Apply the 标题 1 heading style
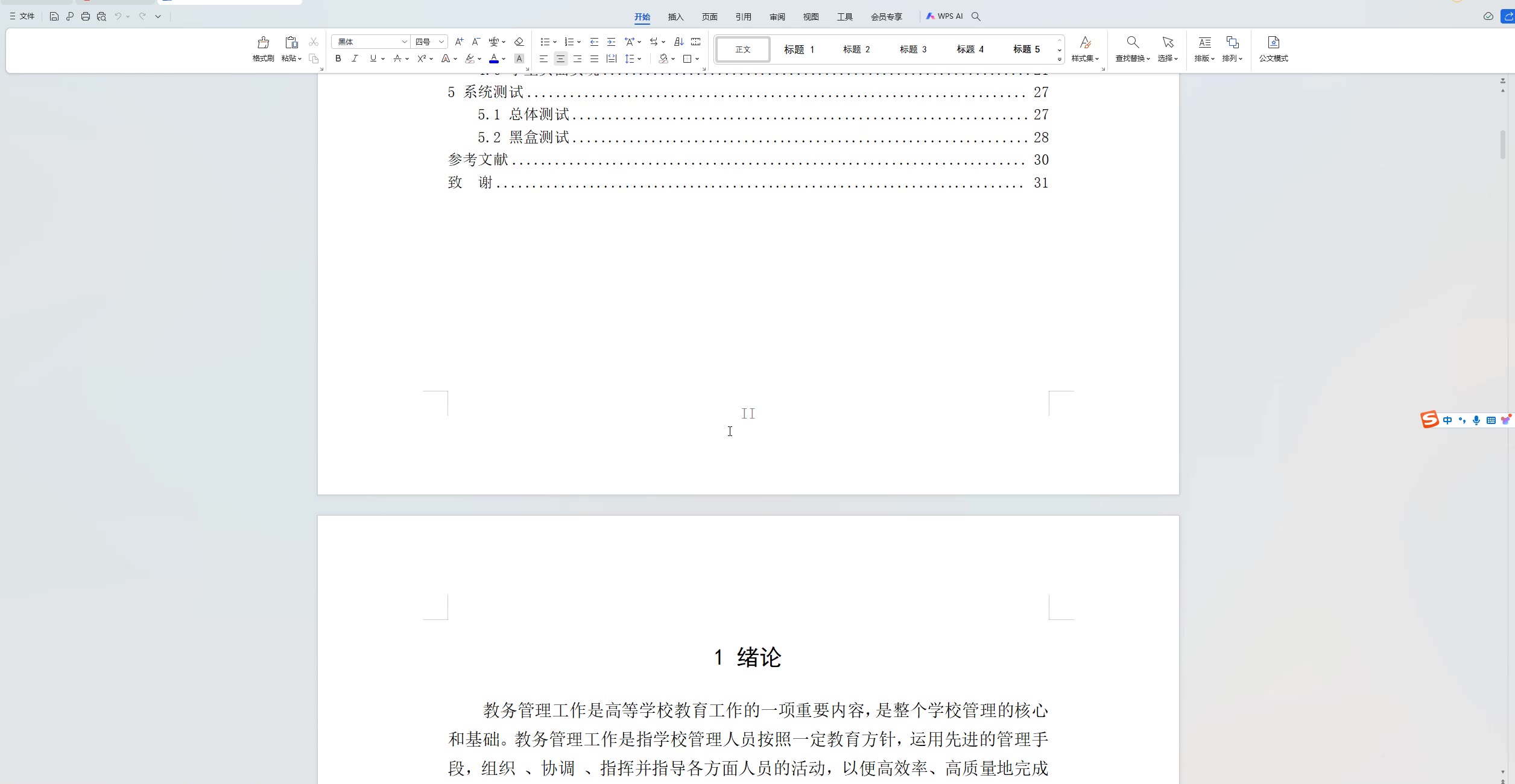Screen dimensions: 1515x784 [x=799, y=49]
